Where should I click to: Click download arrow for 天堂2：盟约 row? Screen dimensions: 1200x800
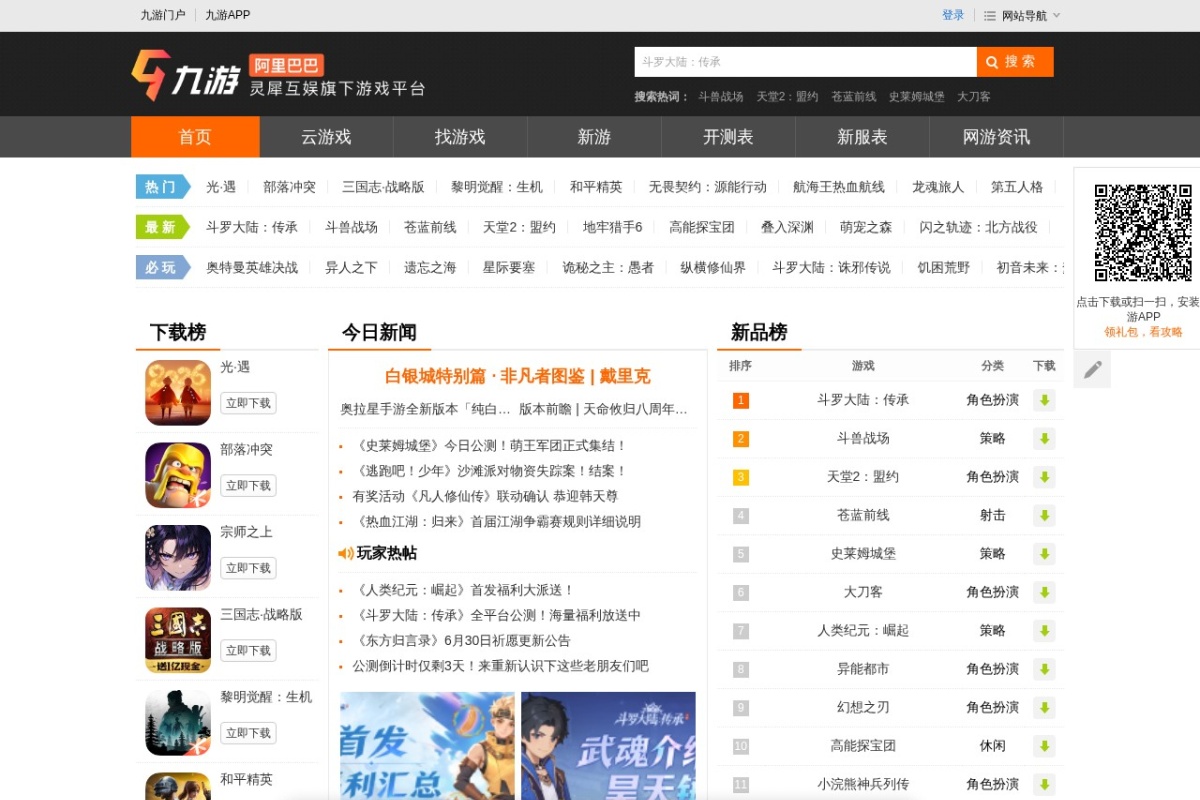point(1045,477)
